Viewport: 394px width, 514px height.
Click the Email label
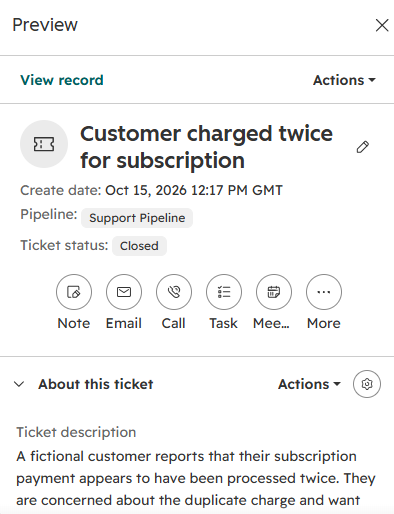tap(124, 323)
